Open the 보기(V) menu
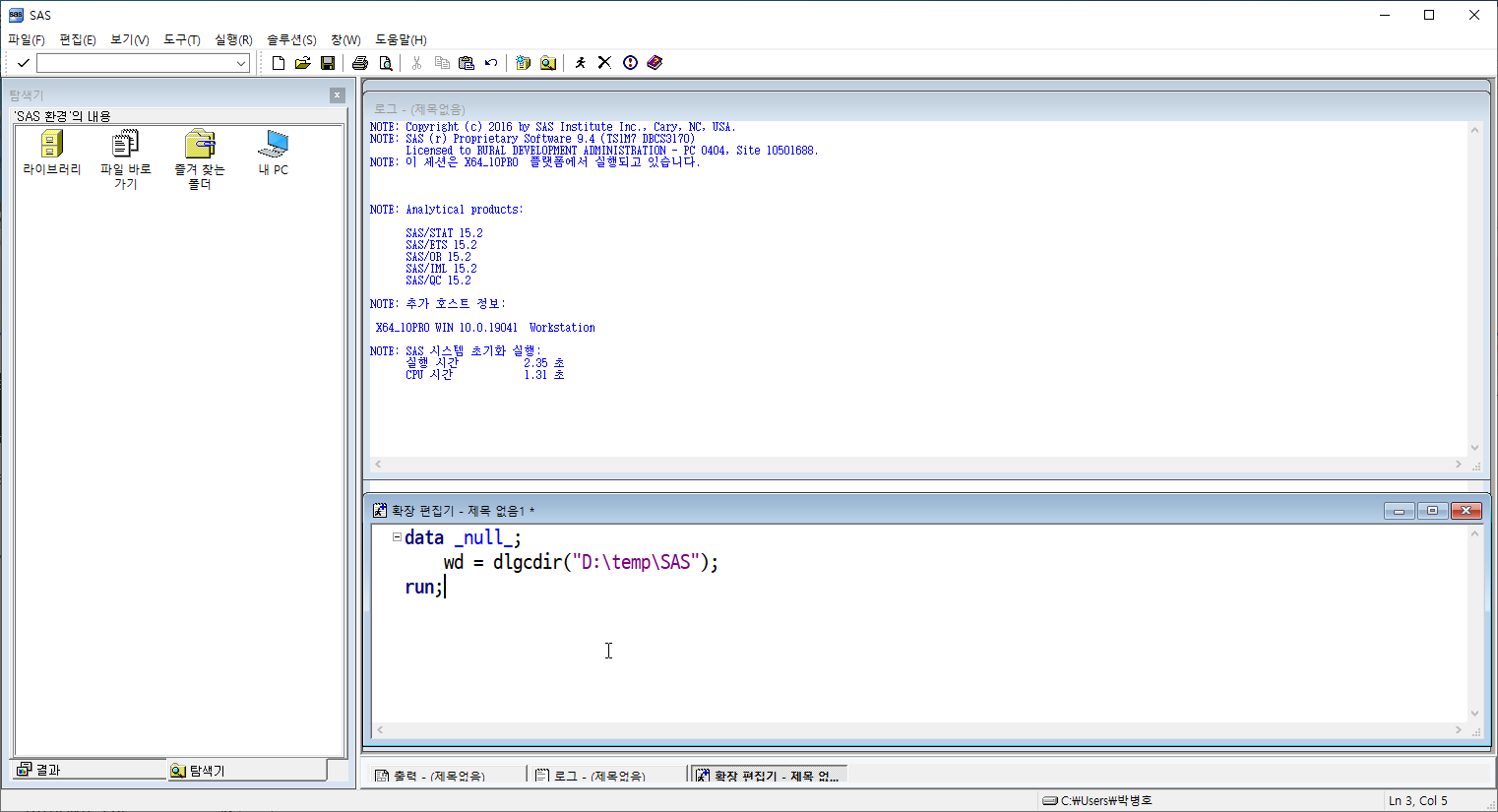 click(x=130, y=39)
